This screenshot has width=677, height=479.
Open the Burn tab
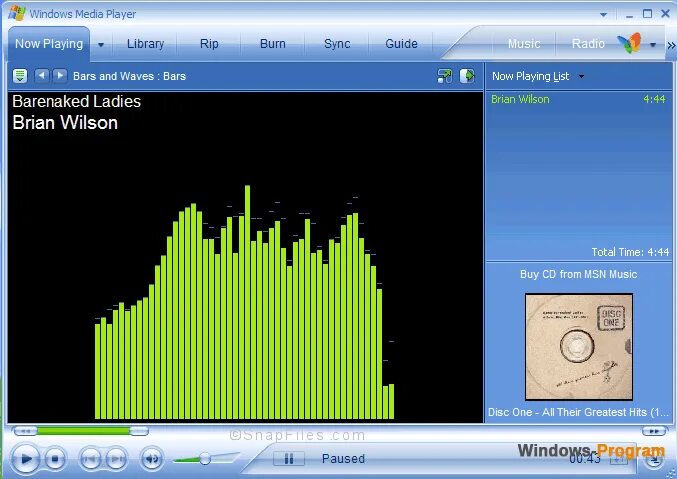(x=272, y=44)
